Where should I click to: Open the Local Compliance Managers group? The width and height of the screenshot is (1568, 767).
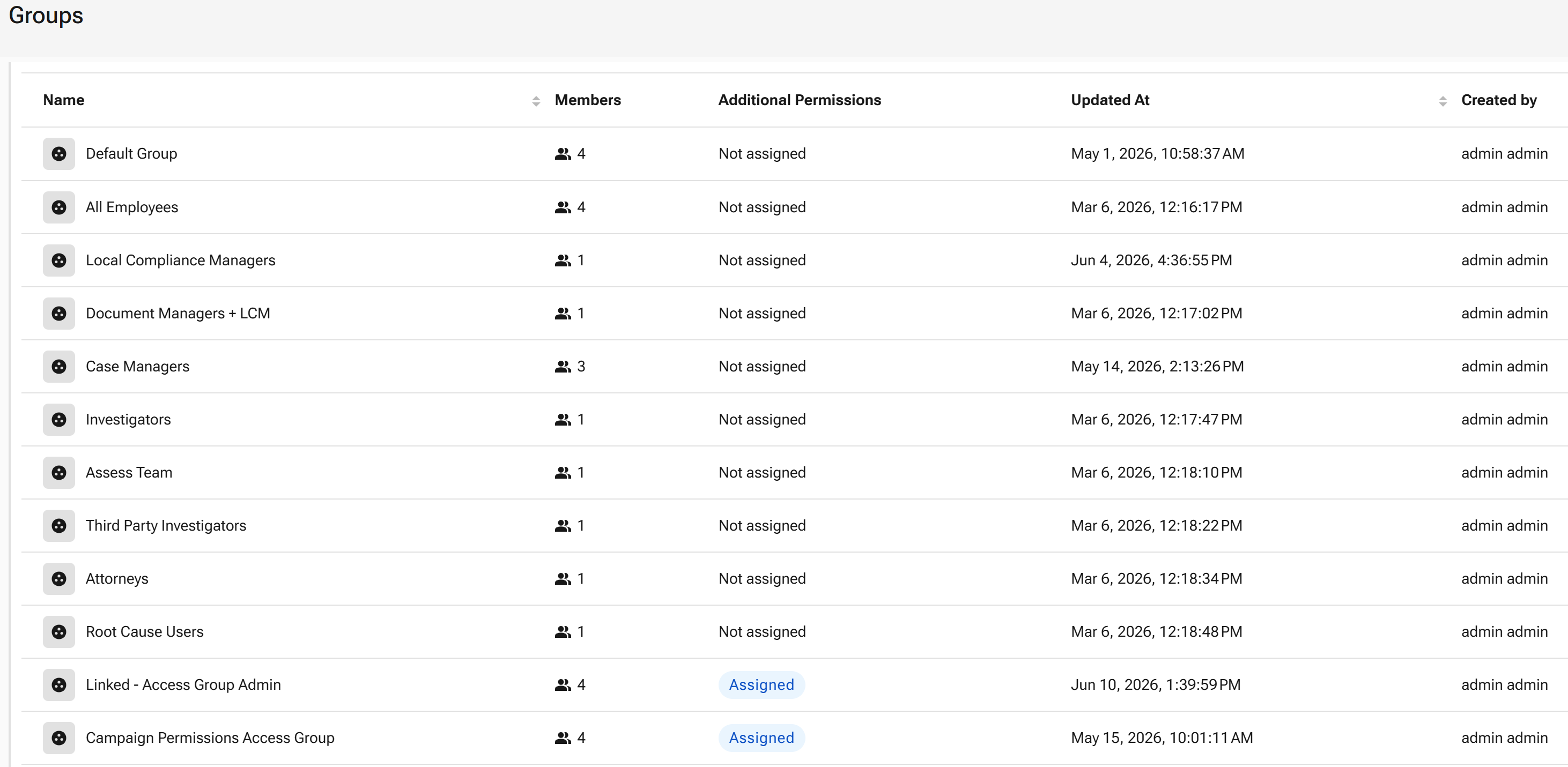(181, 260)
